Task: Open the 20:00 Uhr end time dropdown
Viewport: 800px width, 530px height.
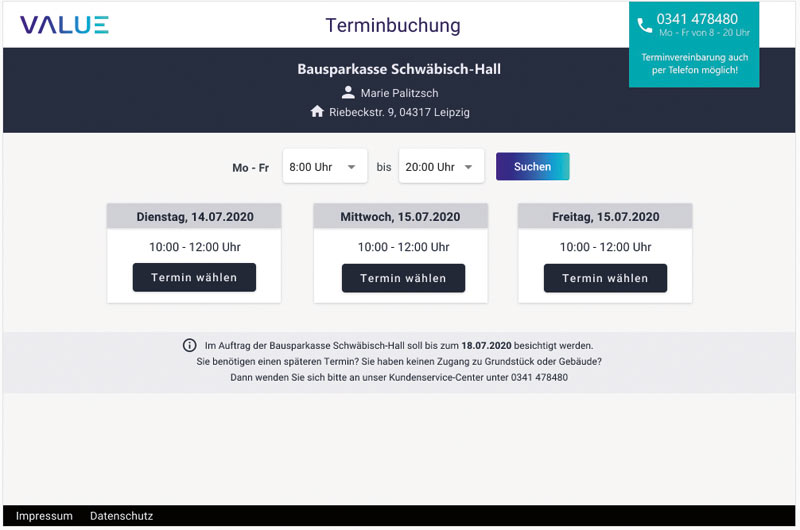Action: click(441, 167)
